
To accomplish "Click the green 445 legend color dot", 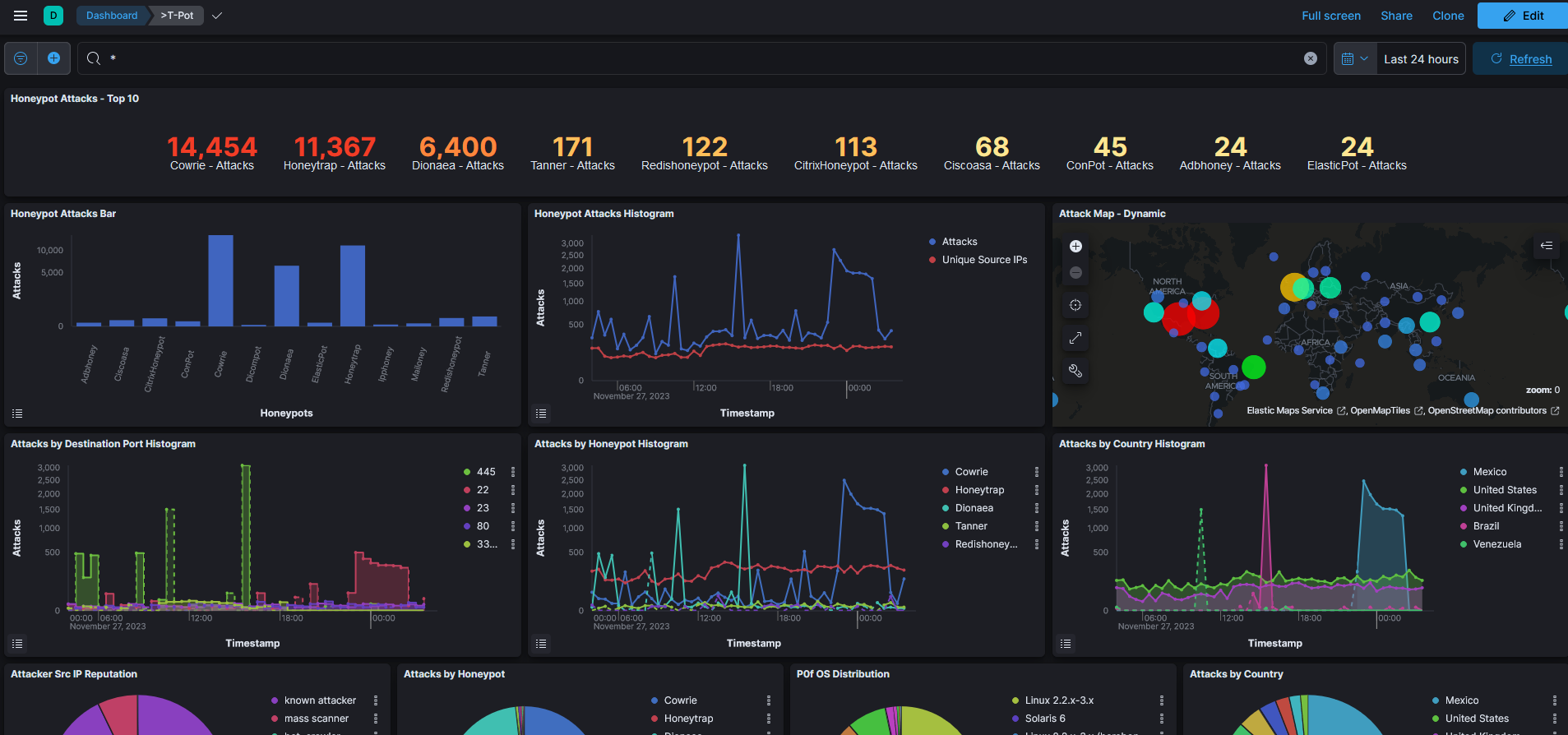I will [467, 472].
